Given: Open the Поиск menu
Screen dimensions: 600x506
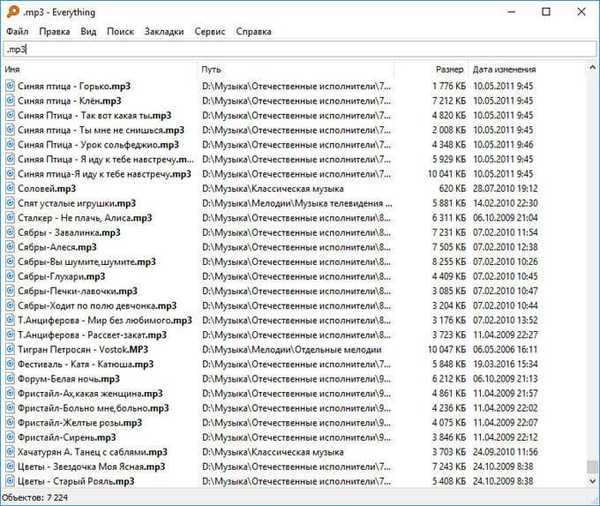Looking at the screenshot, I should [x=120, y=31].
